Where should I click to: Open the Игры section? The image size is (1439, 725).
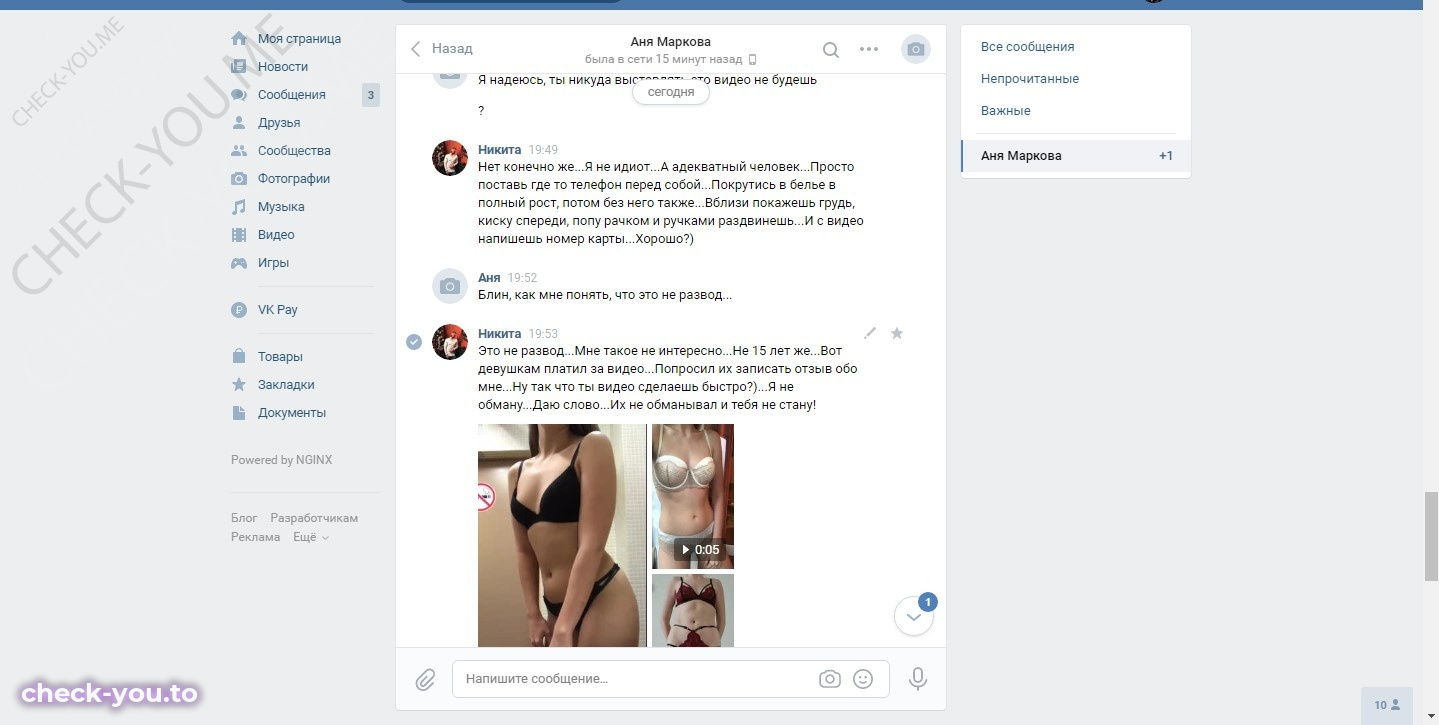click(273, 263)
